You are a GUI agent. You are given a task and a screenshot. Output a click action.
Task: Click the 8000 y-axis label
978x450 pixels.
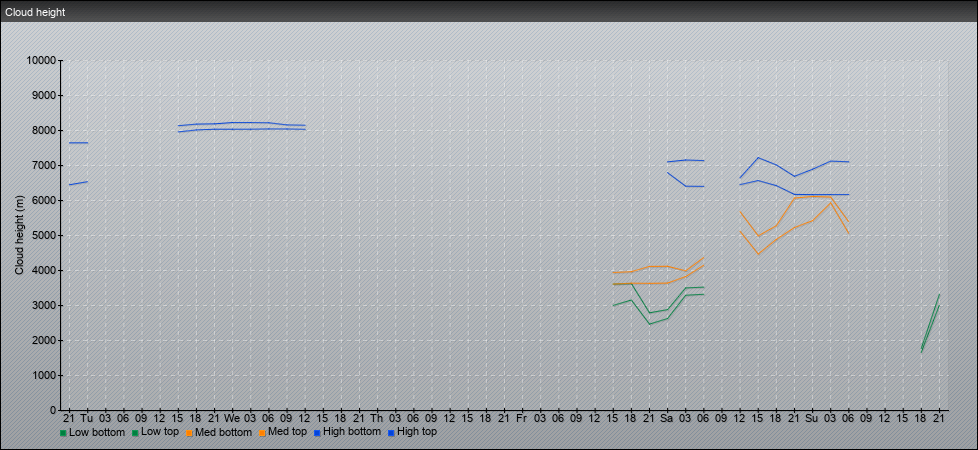pyautogui.click(x=44, y=130)
